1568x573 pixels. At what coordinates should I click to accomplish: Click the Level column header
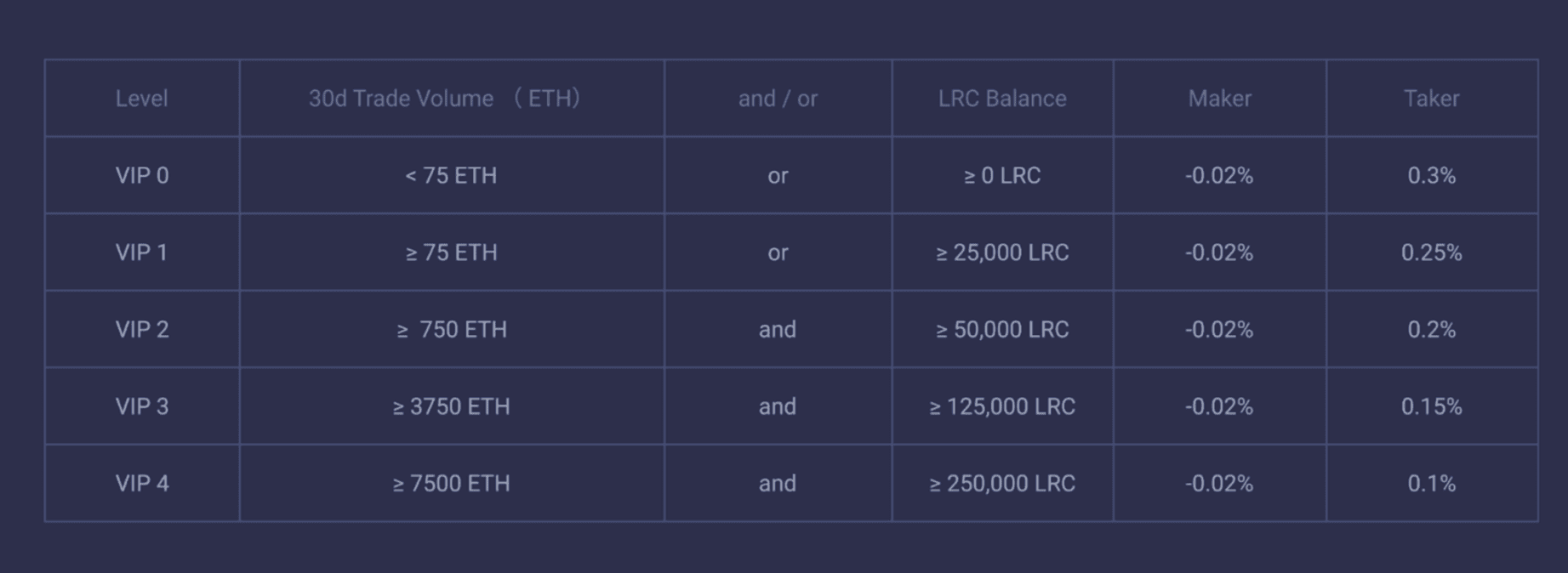(x=142, y=99)
